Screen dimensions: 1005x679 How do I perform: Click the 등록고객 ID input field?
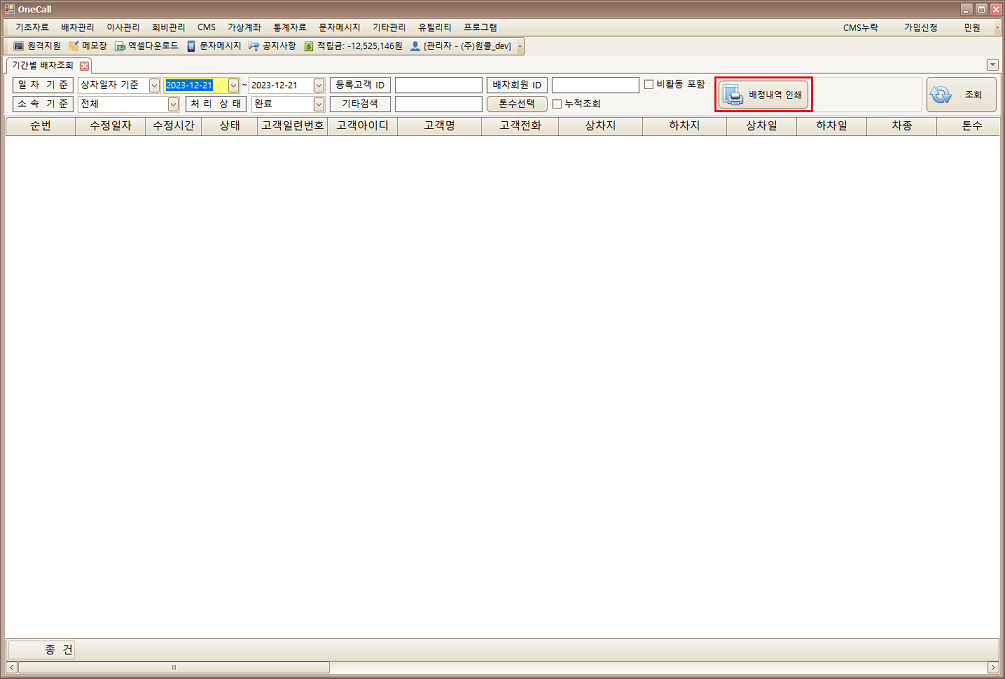[x=438, y=85]
